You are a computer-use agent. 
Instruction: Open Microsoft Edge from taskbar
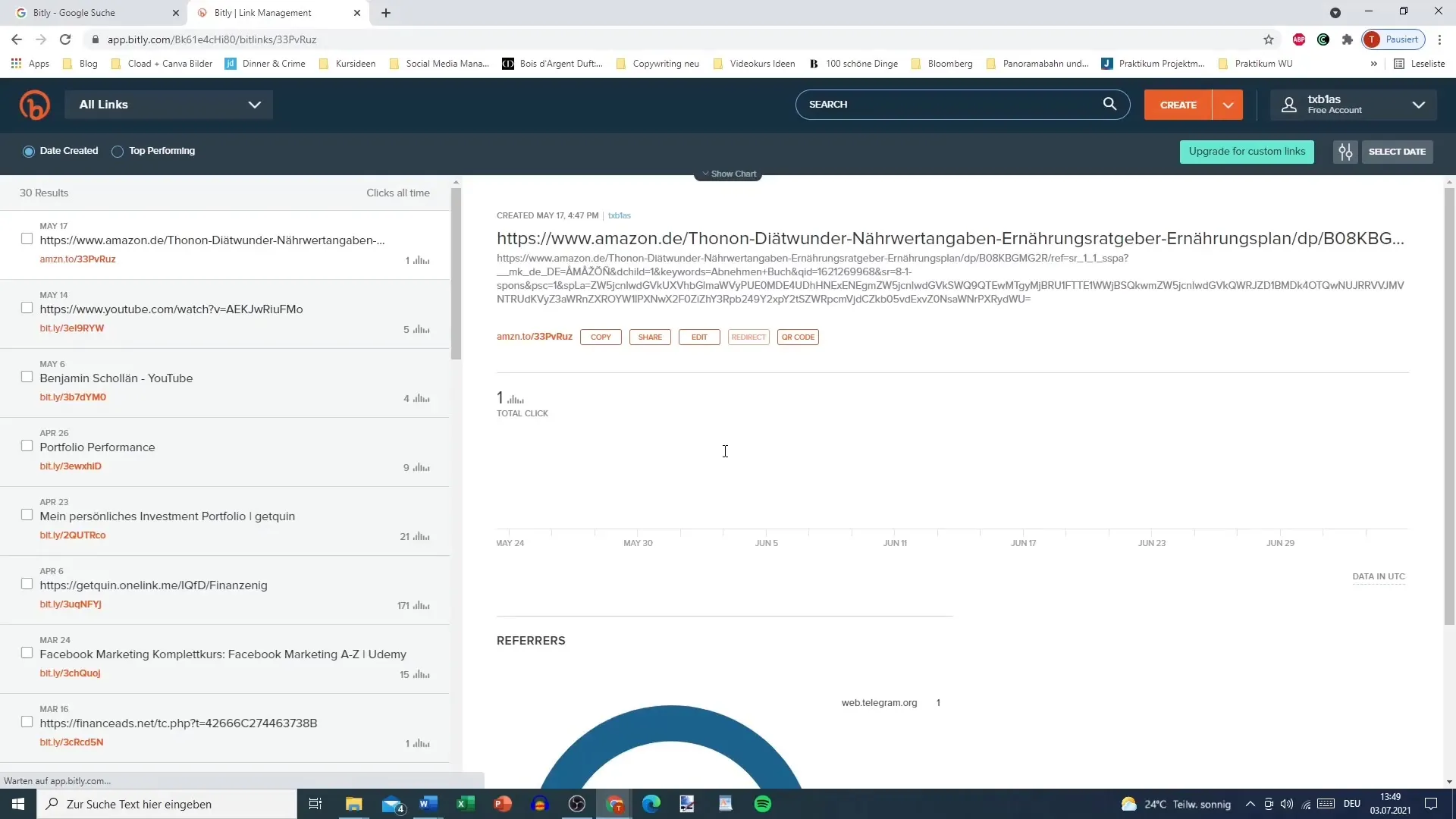click(651, 804)
